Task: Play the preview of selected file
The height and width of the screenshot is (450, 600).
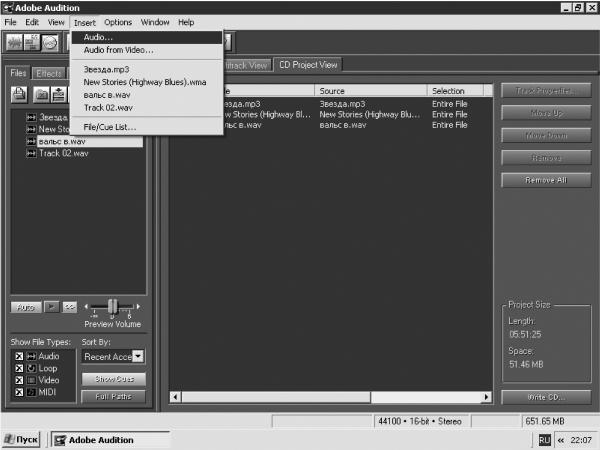Action: pyautogui.click(x=51, y=307)
